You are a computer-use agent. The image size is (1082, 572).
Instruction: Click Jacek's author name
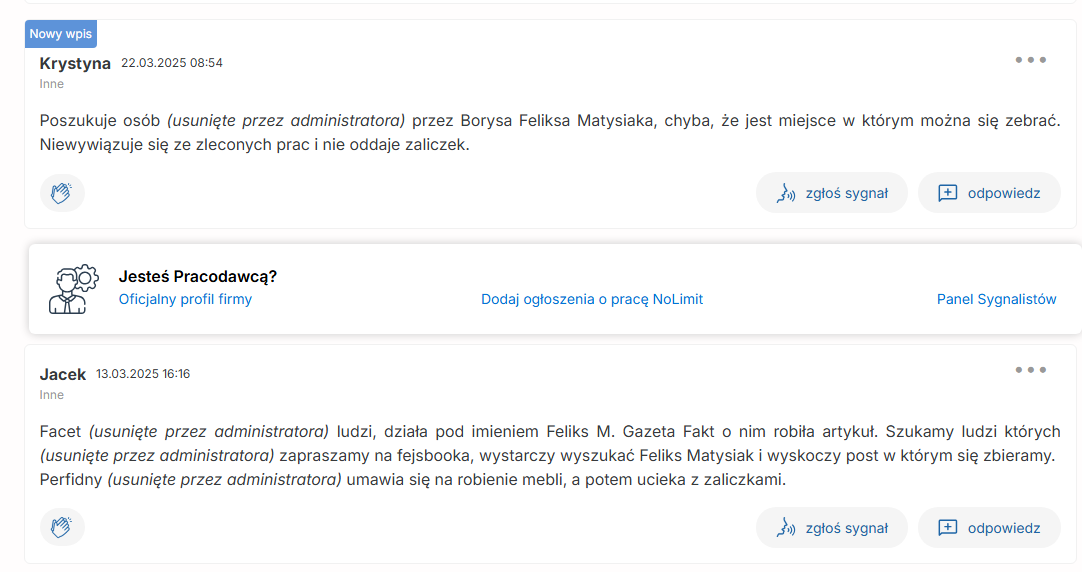coord(63,374)
